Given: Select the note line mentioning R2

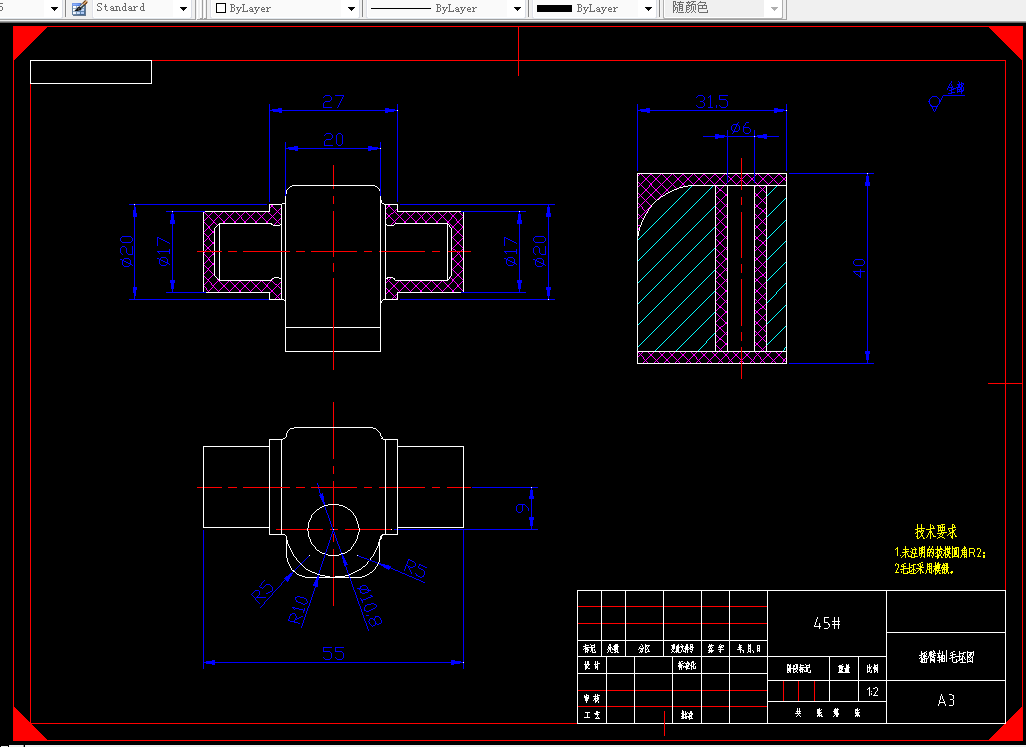Looking at the screenshot, I should pyautogui.click(x=940, y=553).
